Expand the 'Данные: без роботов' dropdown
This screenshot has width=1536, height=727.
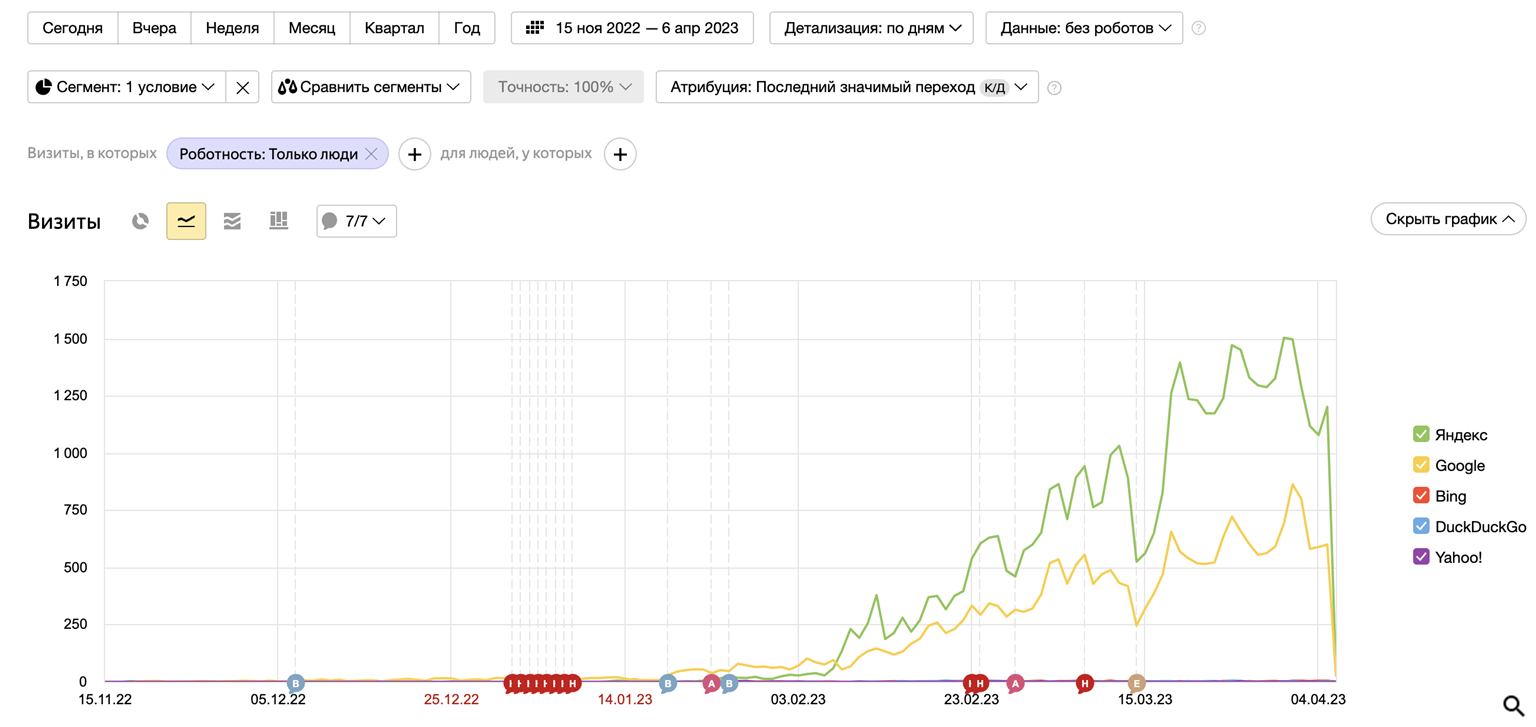[x=1084, y=28]
